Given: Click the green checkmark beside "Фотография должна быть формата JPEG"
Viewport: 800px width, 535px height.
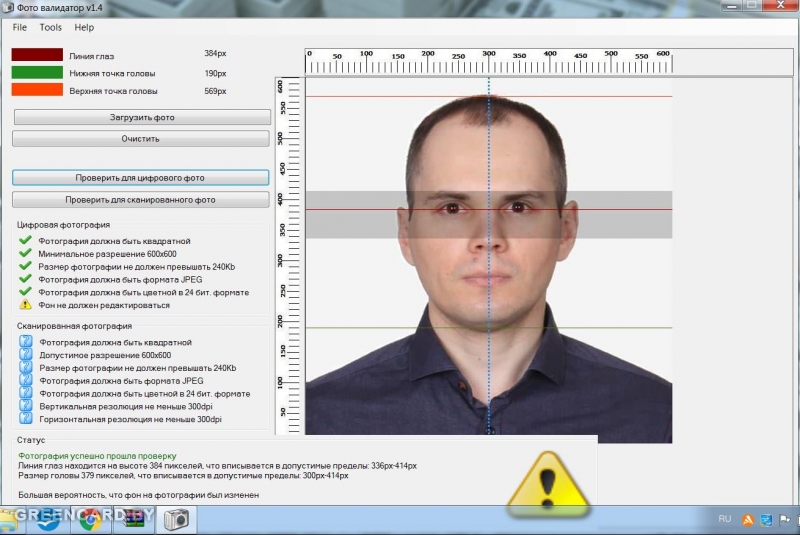Looking at the screenshot, I should tap(26, 279).
